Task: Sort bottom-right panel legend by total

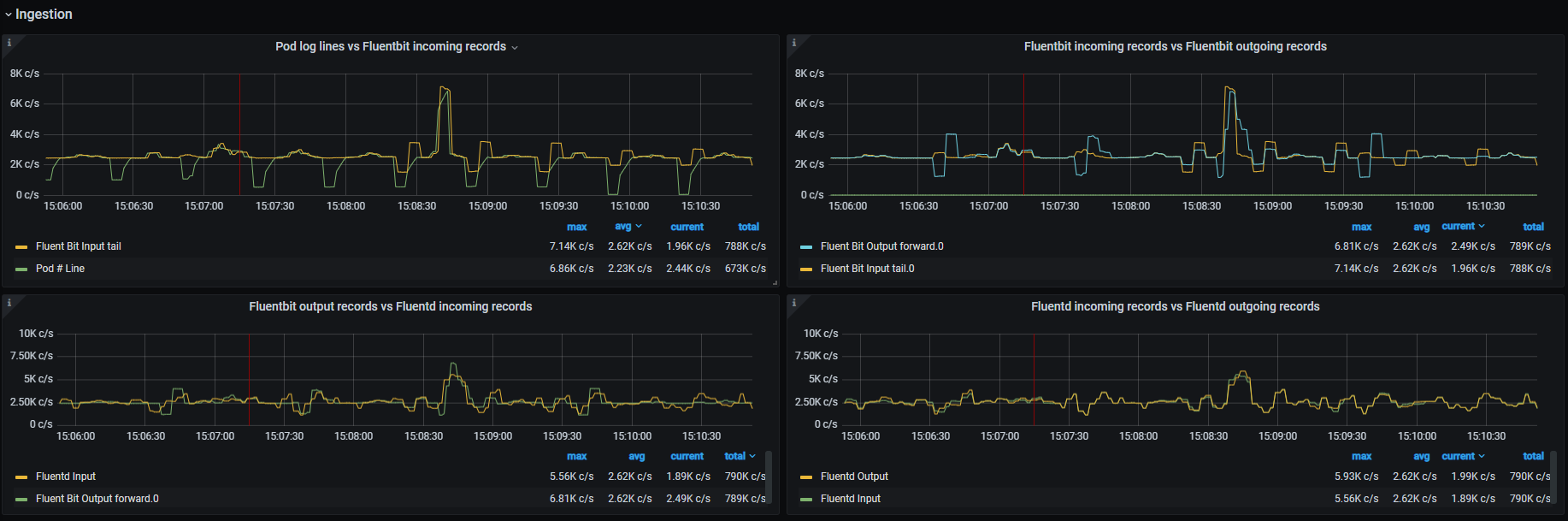Action: [x=1534, y=456]
